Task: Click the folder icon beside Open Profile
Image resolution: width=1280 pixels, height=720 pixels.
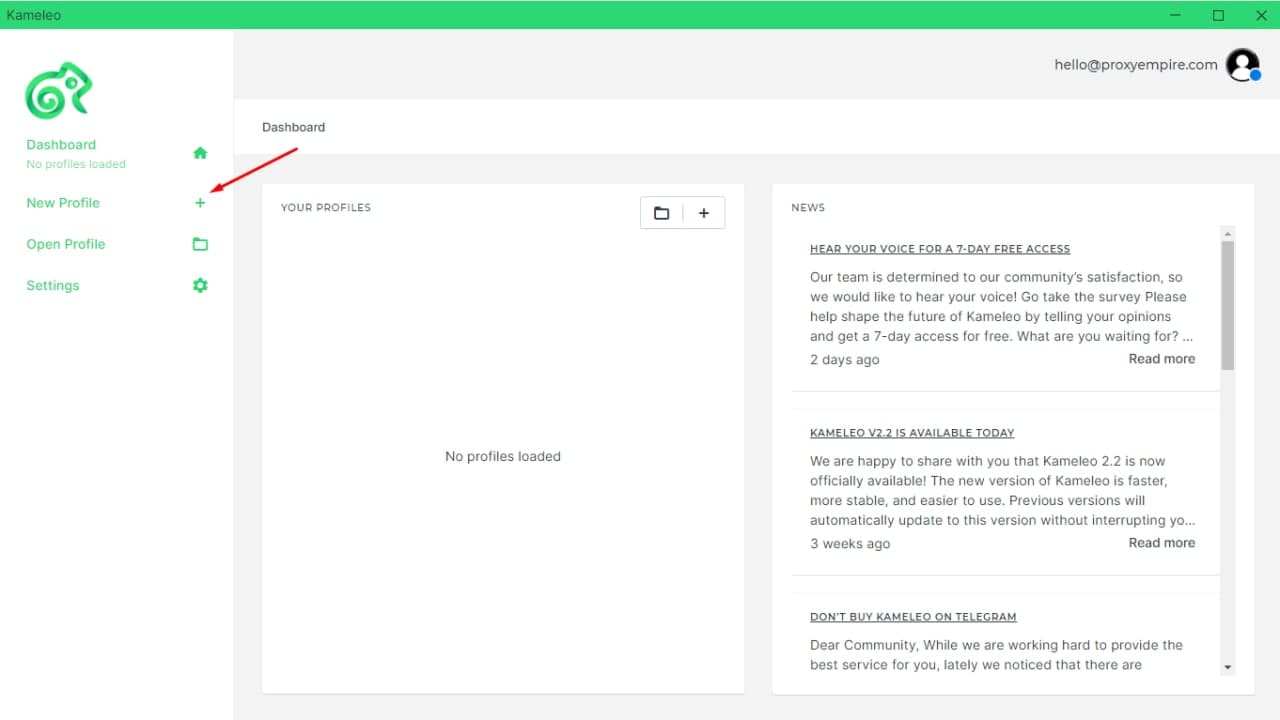Action: pyautogui.click(x=200, y=244)
